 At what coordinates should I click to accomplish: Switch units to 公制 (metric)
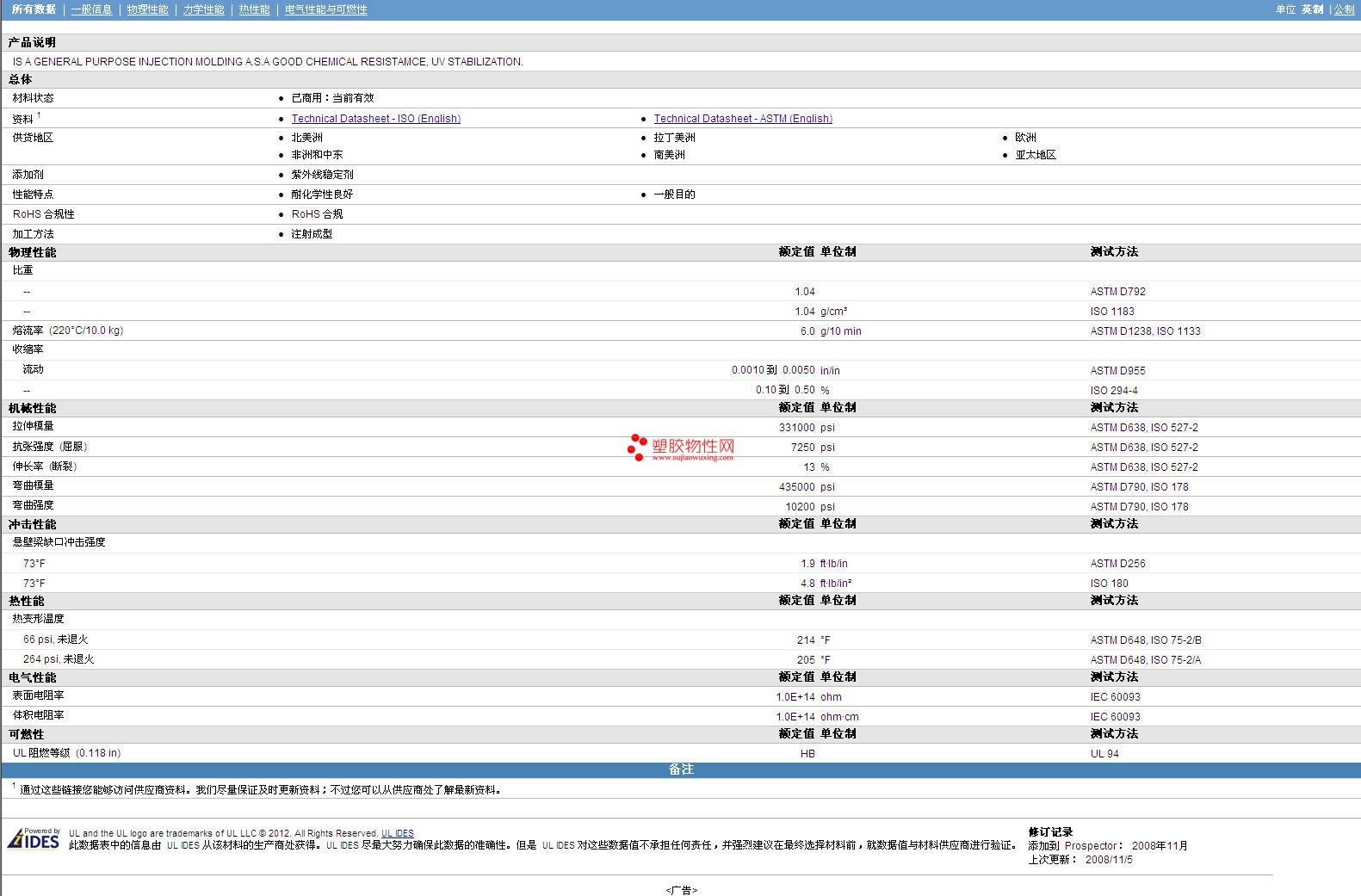pyautogui.click(x=1344, y=9)
